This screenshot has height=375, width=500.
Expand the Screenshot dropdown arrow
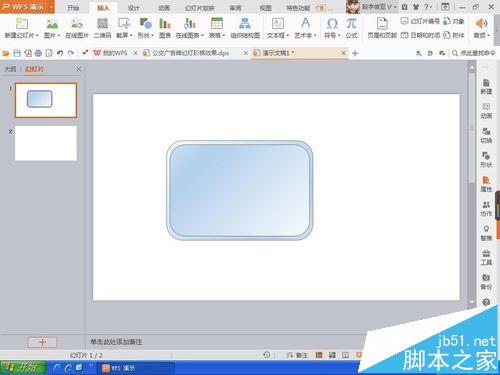click(131, 35)
